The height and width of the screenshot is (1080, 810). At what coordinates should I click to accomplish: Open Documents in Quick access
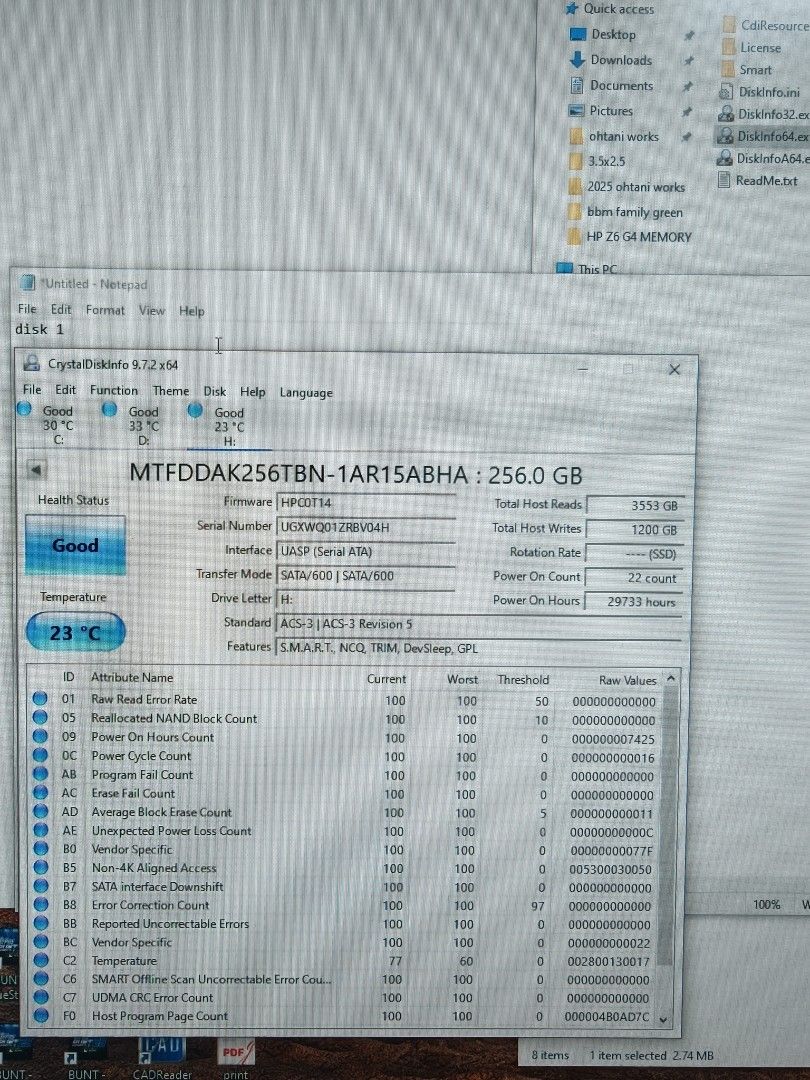pos(621,85)
